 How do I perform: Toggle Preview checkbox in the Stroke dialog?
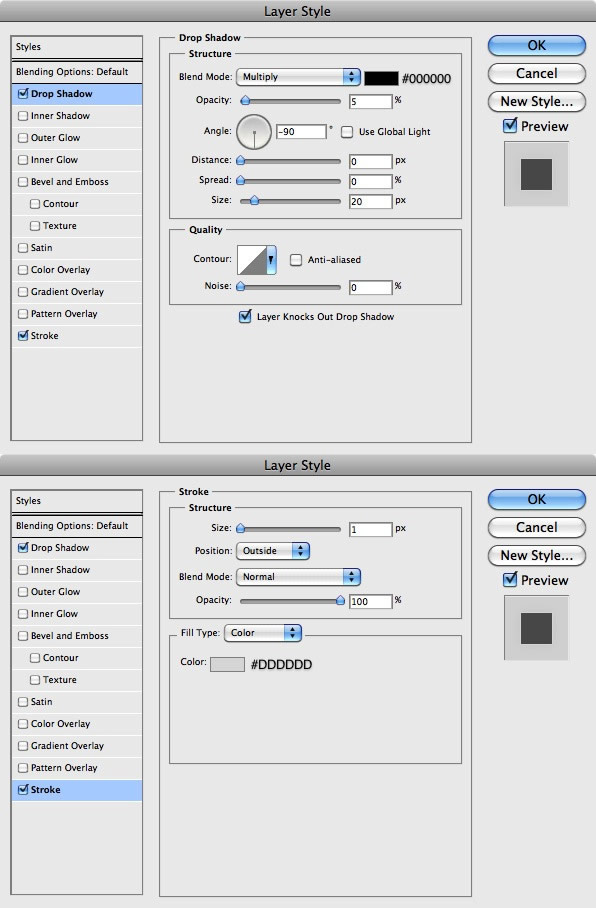(510, 579)
